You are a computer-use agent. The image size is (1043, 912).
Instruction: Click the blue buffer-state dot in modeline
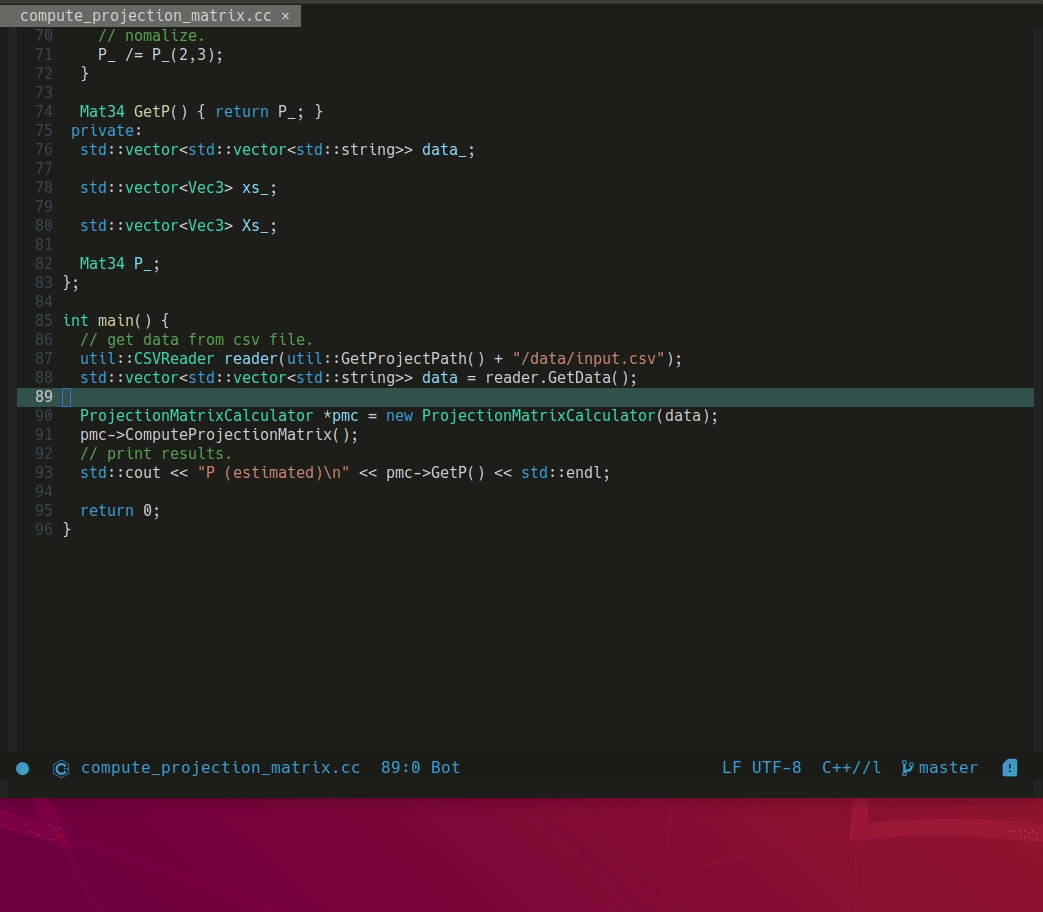23,768
